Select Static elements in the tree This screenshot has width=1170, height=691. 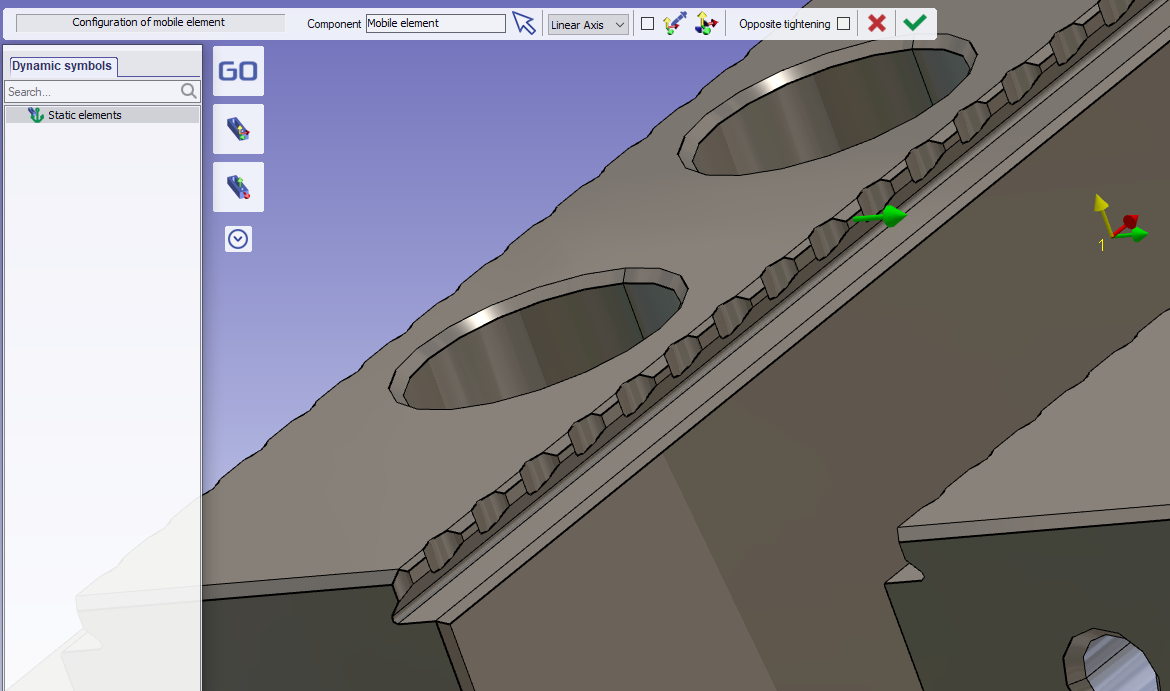click(x=85, y=115)
